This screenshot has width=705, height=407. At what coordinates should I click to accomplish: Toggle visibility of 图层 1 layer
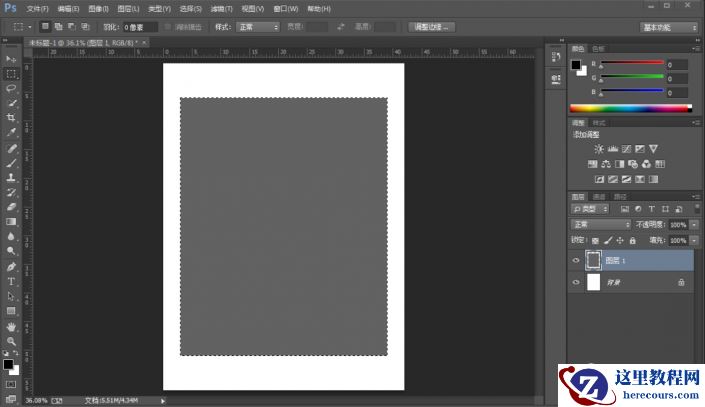pyautogui.click(x=576, y=260)
